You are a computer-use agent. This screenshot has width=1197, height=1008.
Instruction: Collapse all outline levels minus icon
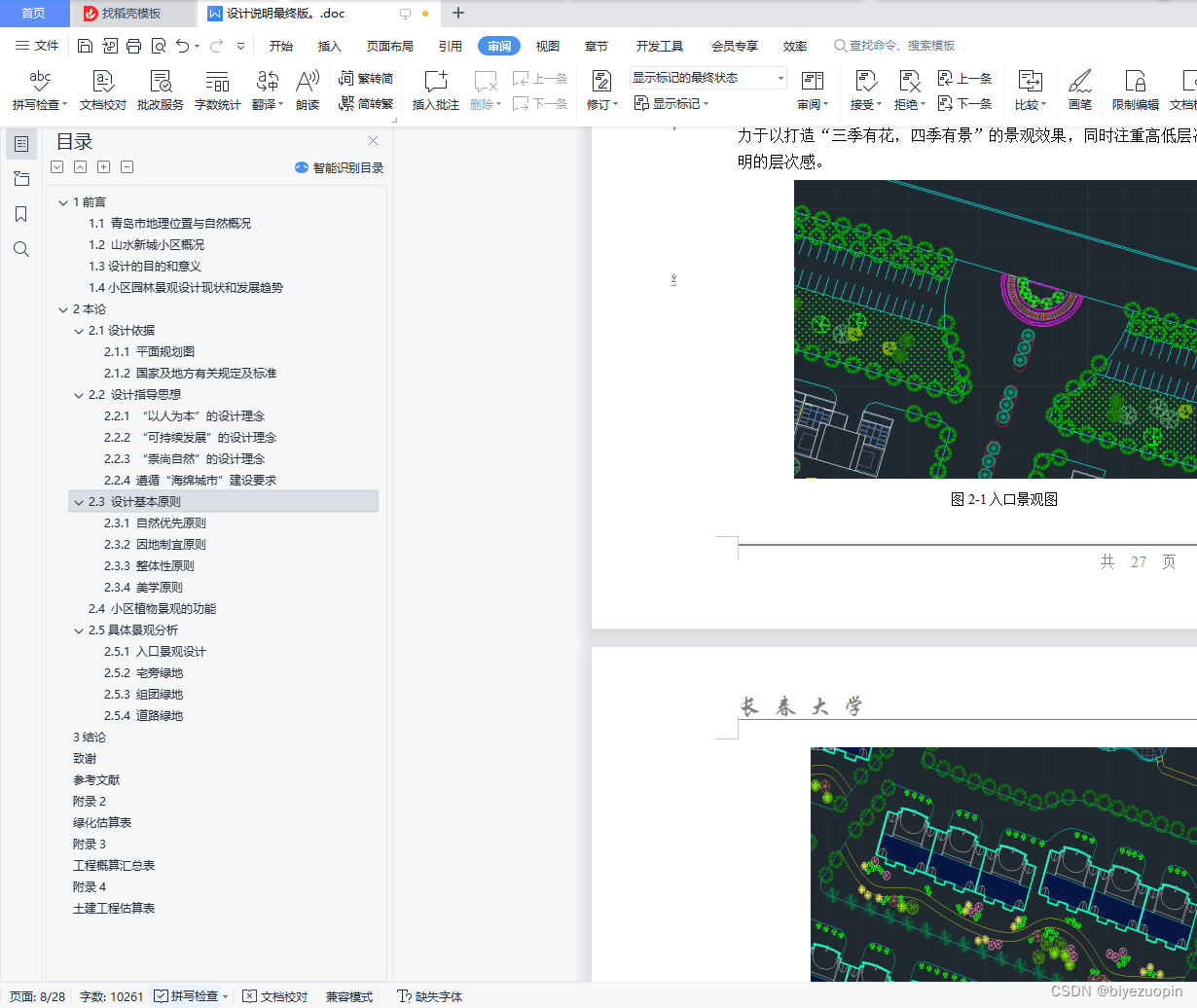[127, 167]
